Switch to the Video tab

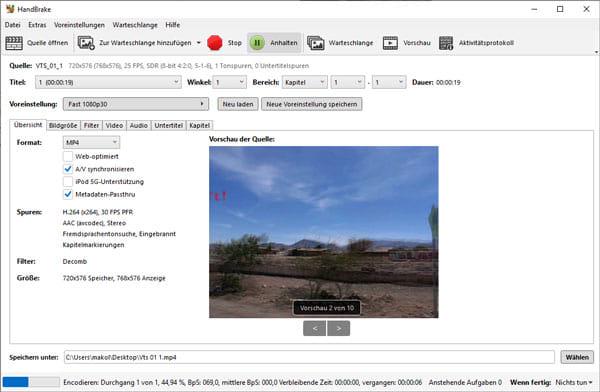tap(114, 125)
